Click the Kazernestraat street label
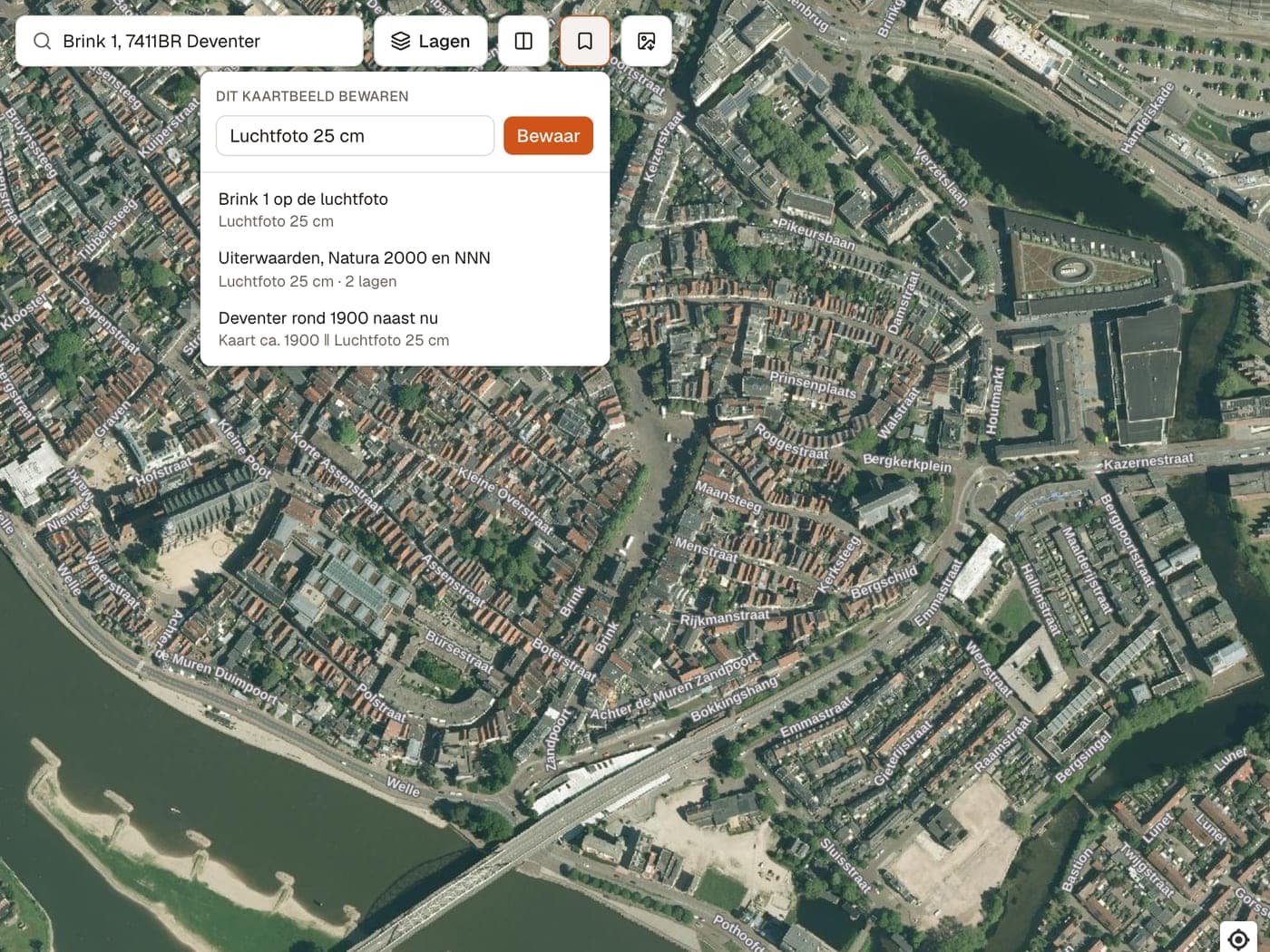This screenshot has height=952, width=1270. (x=1148, y=461)
